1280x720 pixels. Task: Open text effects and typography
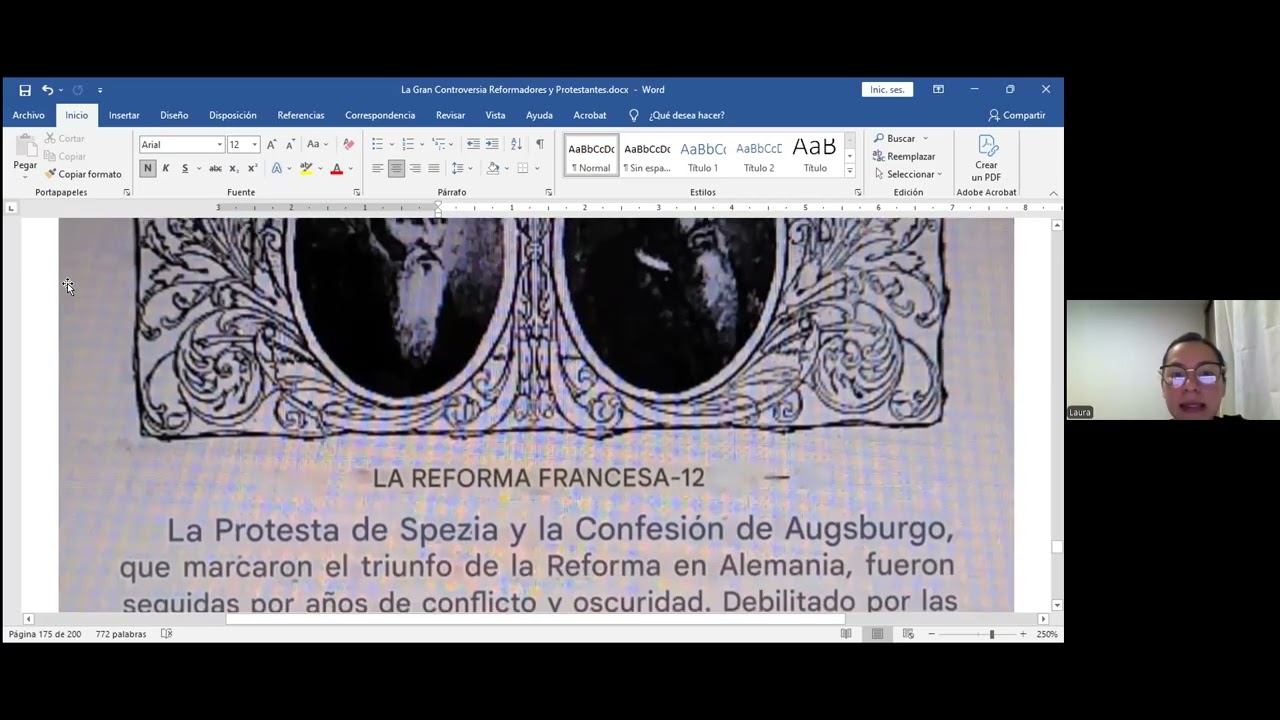pos(277,168)
